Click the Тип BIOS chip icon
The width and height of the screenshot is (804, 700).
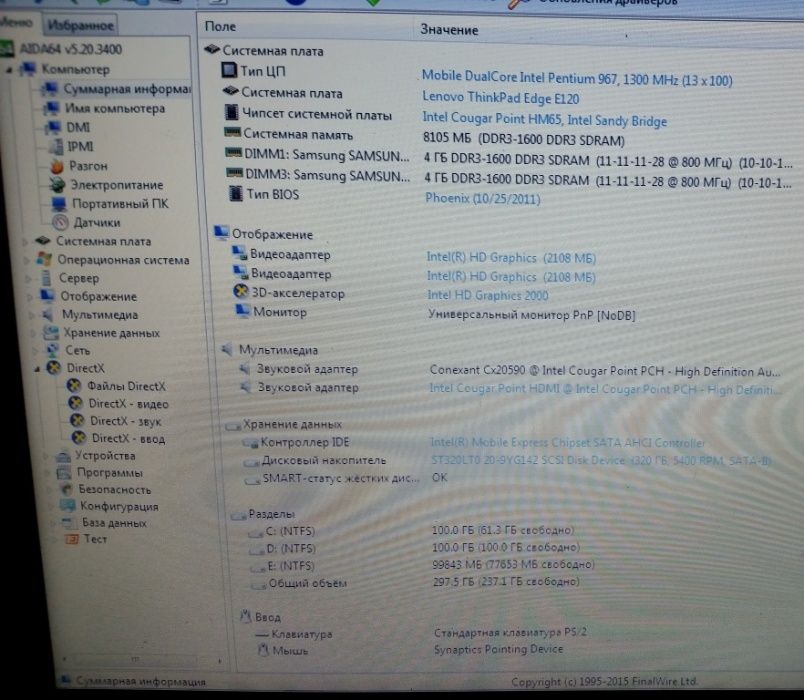tap(236, 193)
